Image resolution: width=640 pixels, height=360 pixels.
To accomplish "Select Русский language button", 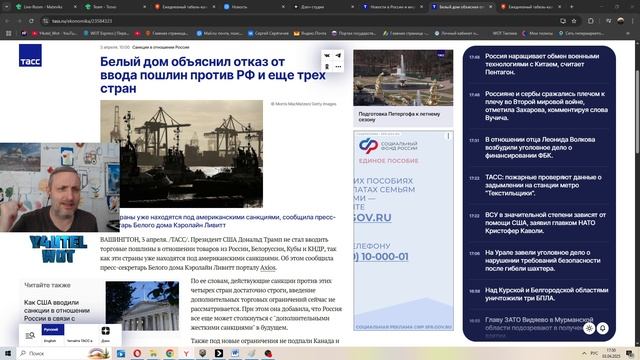I will click(x=53, y=329).
